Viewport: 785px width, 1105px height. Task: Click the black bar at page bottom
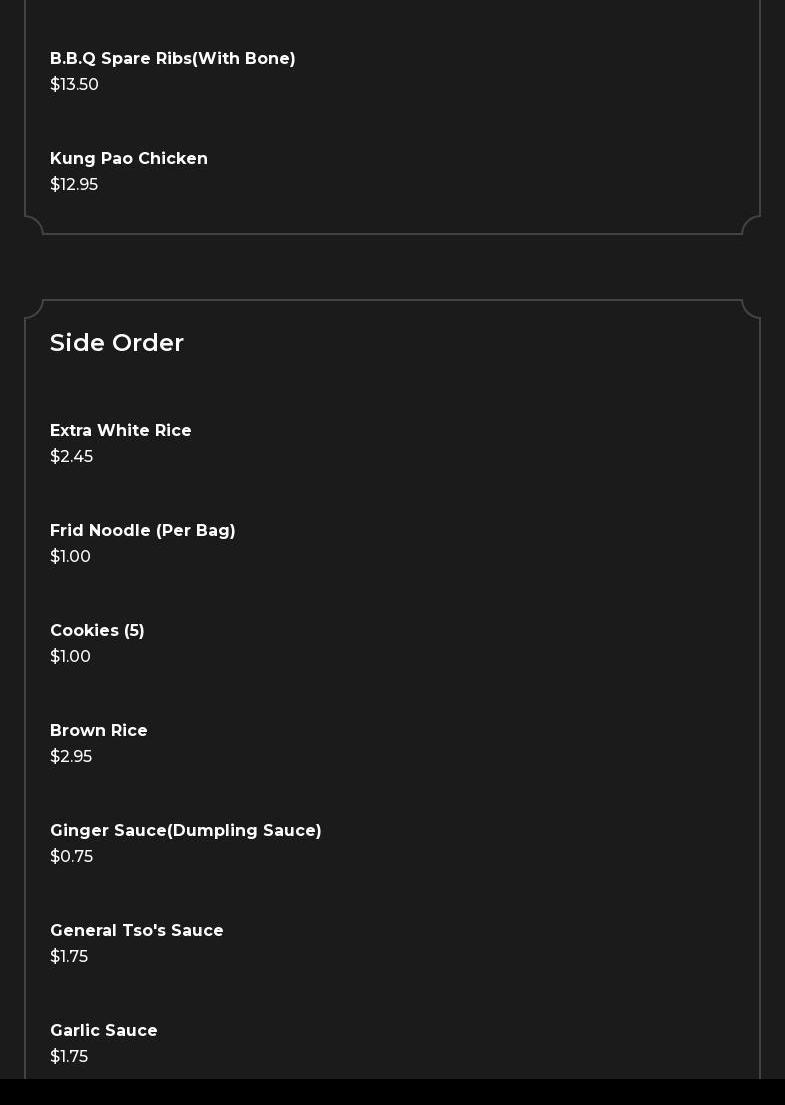(x=392, y=1092)
